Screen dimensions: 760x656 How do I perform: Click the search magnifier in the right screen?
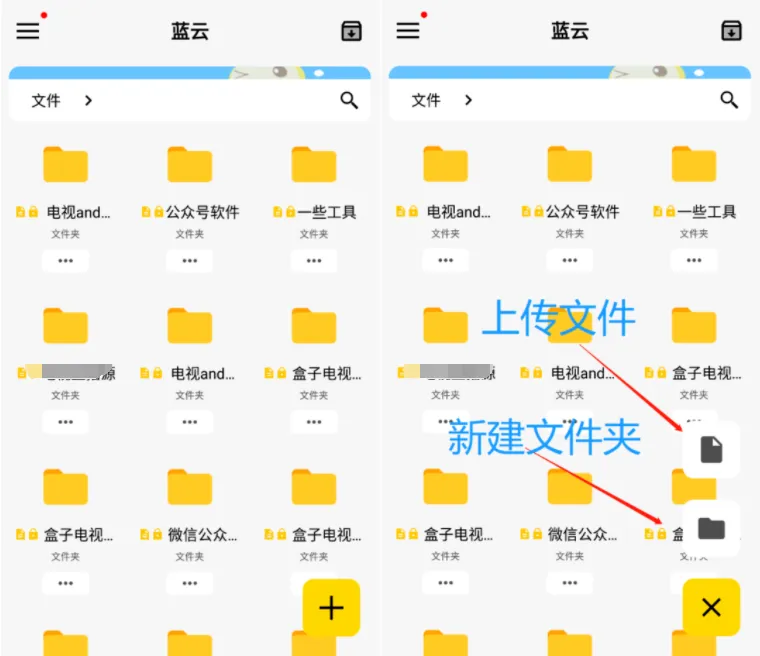(x=729, y=100)
